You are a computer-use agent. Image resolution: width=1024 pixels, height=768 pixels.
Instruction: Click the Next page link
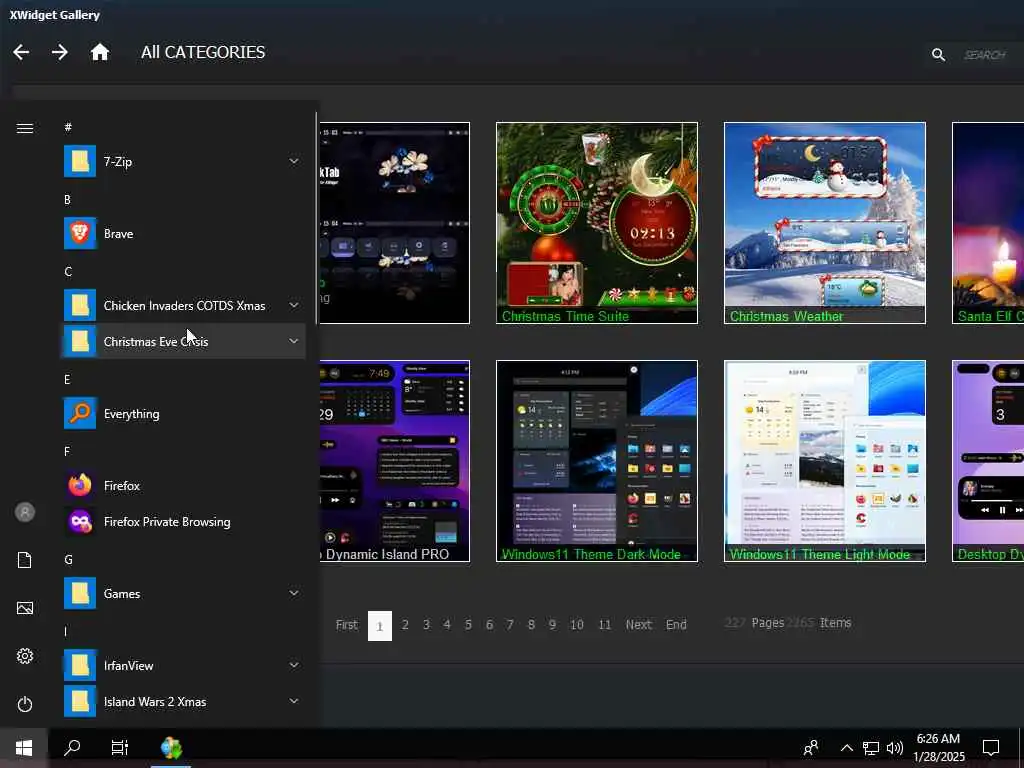[639, 625]
